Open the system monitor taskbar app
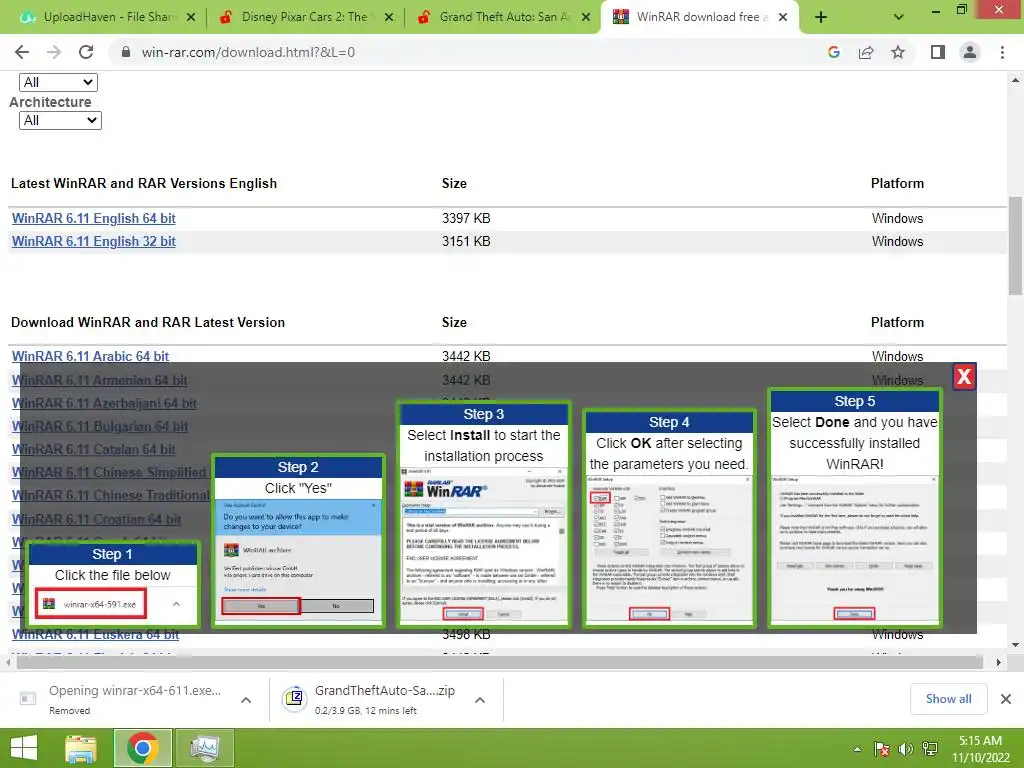This screenshot has height=768, width=1024. pyautogui.click(x=204, y=748)
